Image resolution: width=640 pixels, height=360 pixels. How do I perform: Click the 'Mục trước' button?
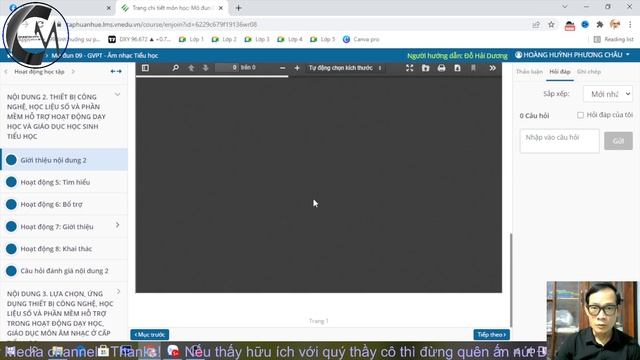point(150,335)
